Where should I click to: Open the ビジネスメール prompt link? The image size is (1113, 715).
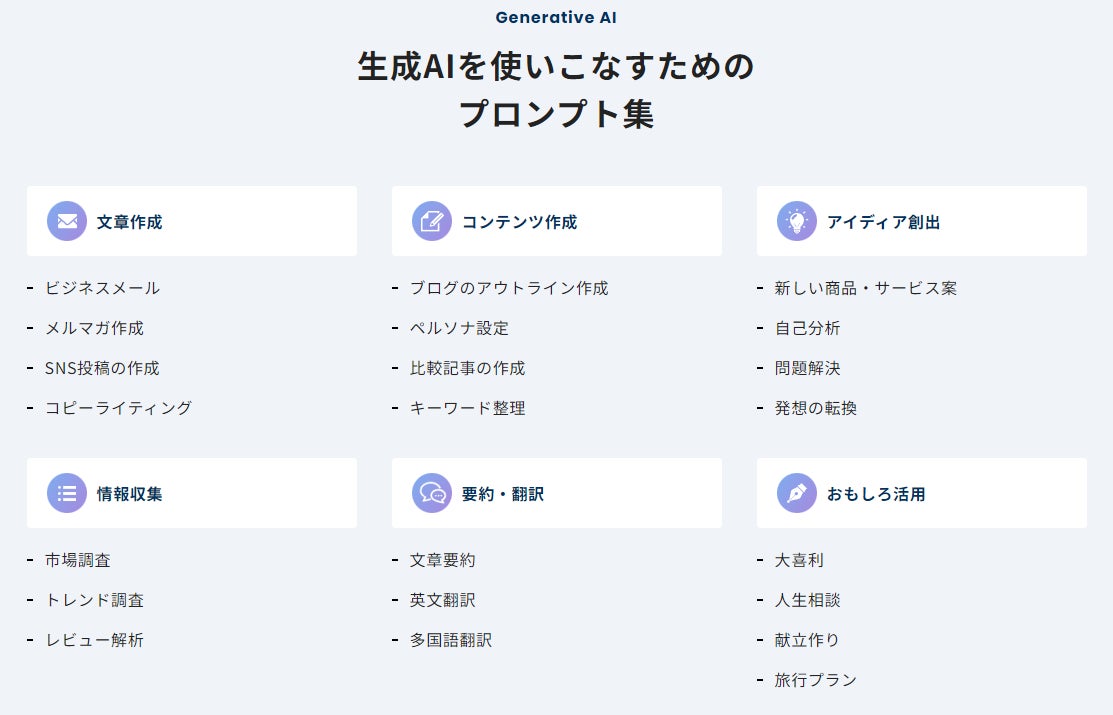102,288
